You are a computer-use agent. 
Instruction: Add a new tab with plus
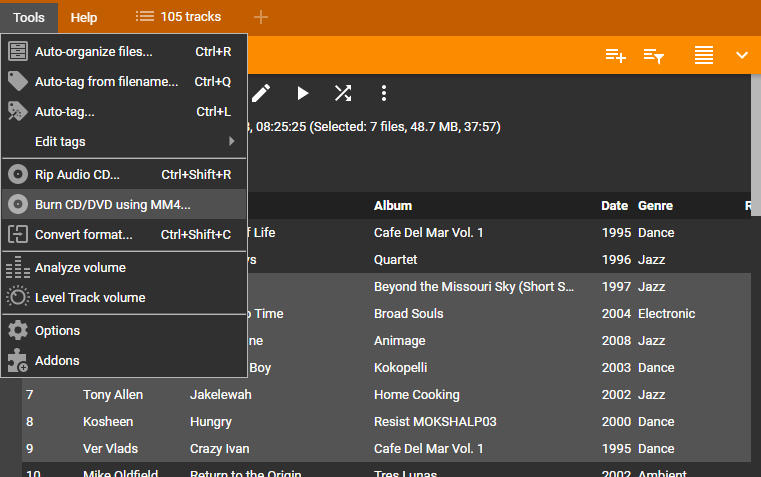[x=261, y=17]
